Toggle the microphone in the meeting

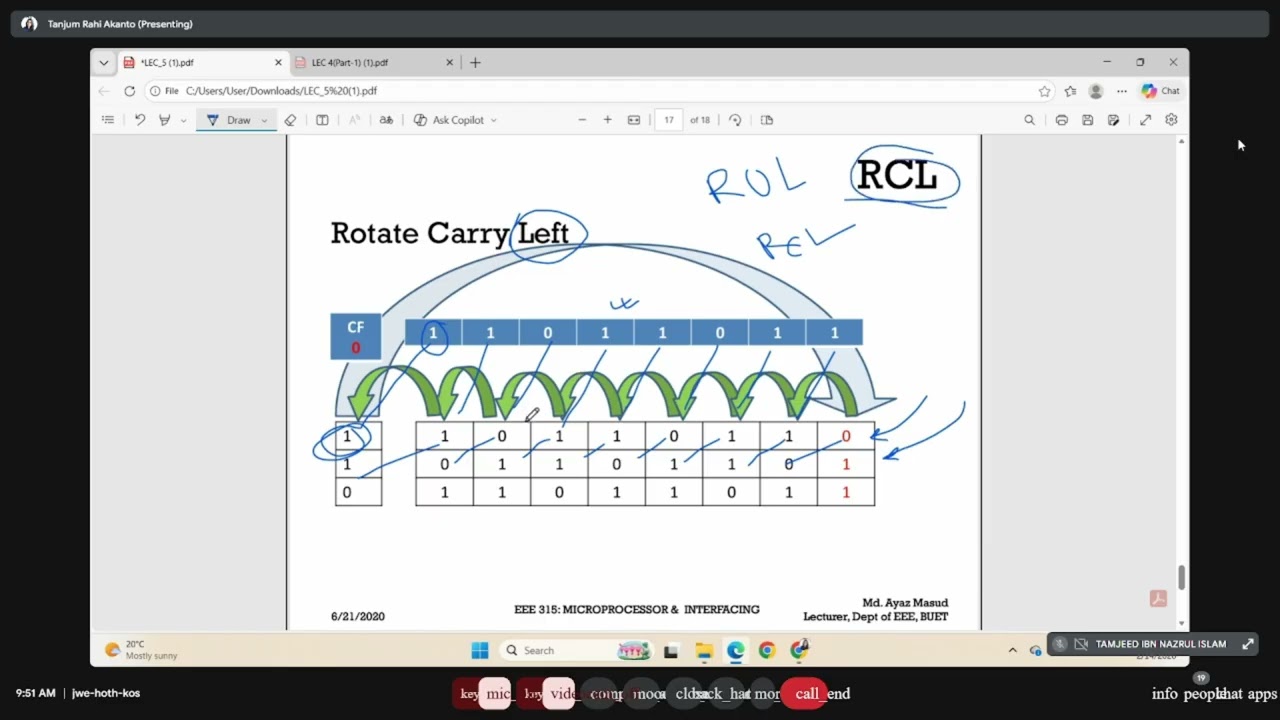pos(495,693)
